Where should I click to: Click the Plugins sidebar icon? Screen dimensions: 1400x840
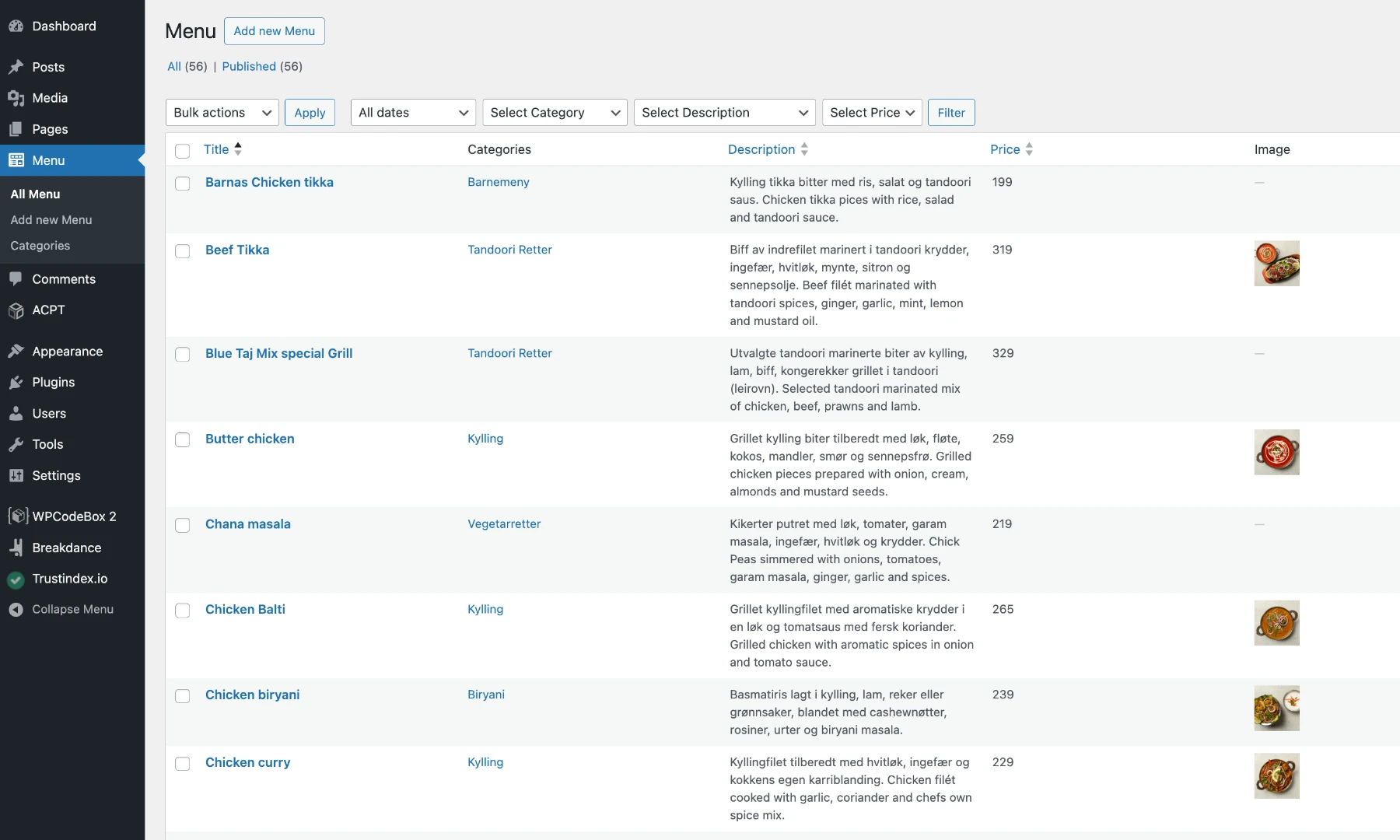click(17, 382)
